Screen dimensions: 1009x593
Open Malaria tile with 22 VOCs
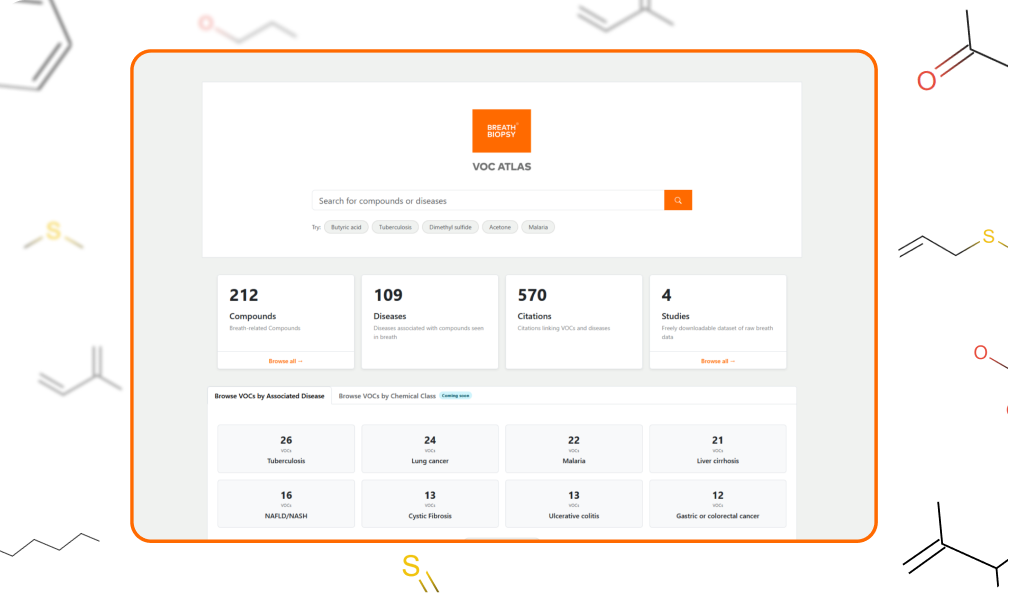pos(574,449)
